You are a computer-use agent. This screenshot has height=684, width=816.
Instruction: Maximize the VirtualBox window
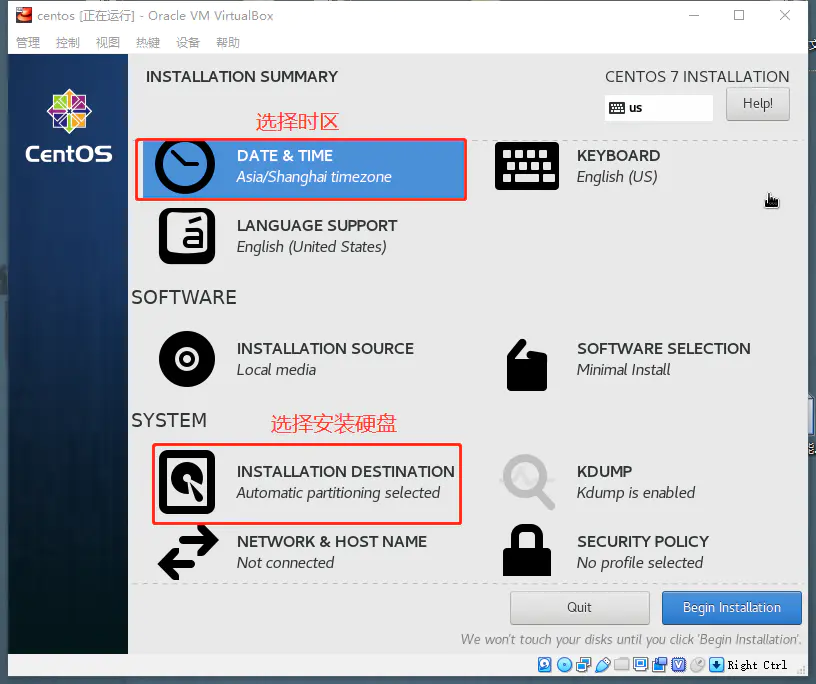pyautogui.click(x=739, y=16)
